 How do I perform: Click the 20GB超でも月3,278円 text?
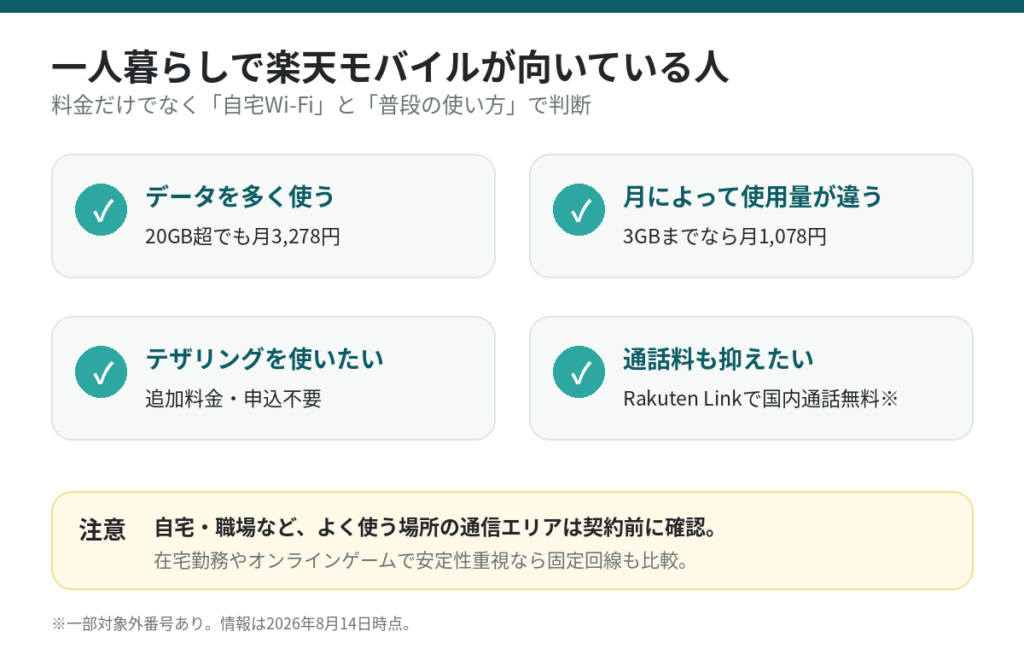[x=242, y=236]
